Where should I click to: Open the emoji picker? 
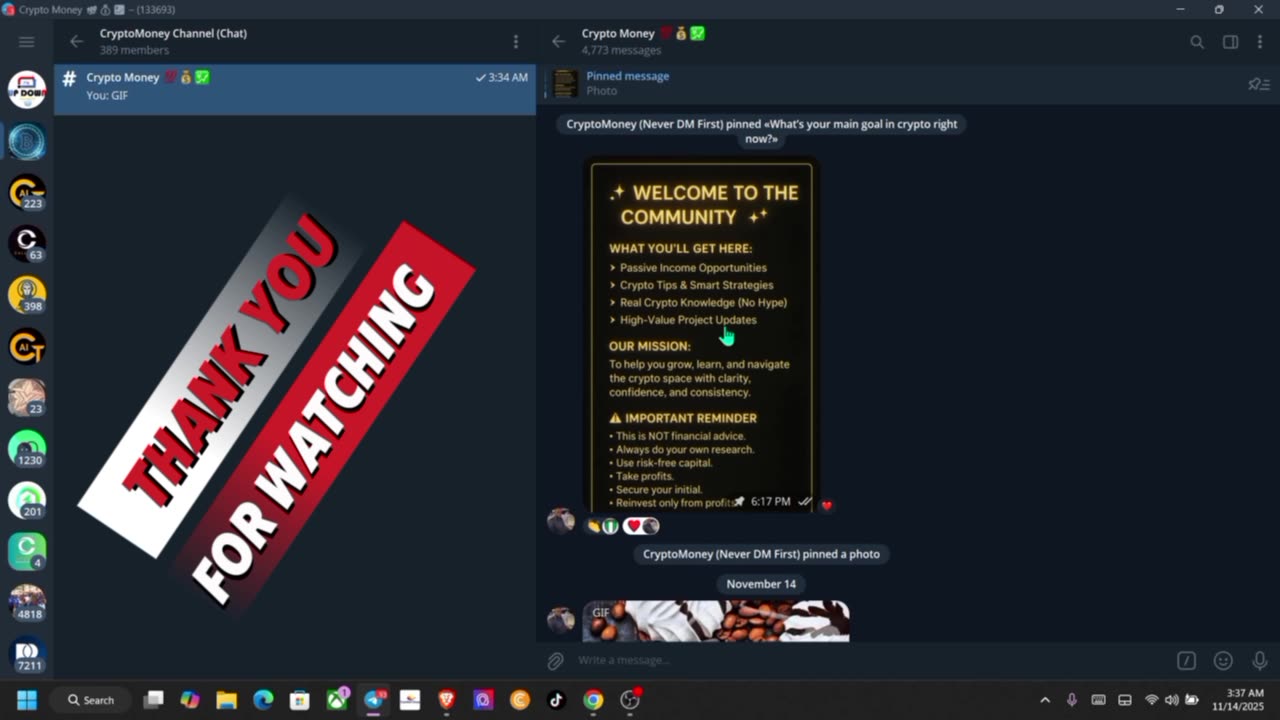click(x=1223, y=660)
